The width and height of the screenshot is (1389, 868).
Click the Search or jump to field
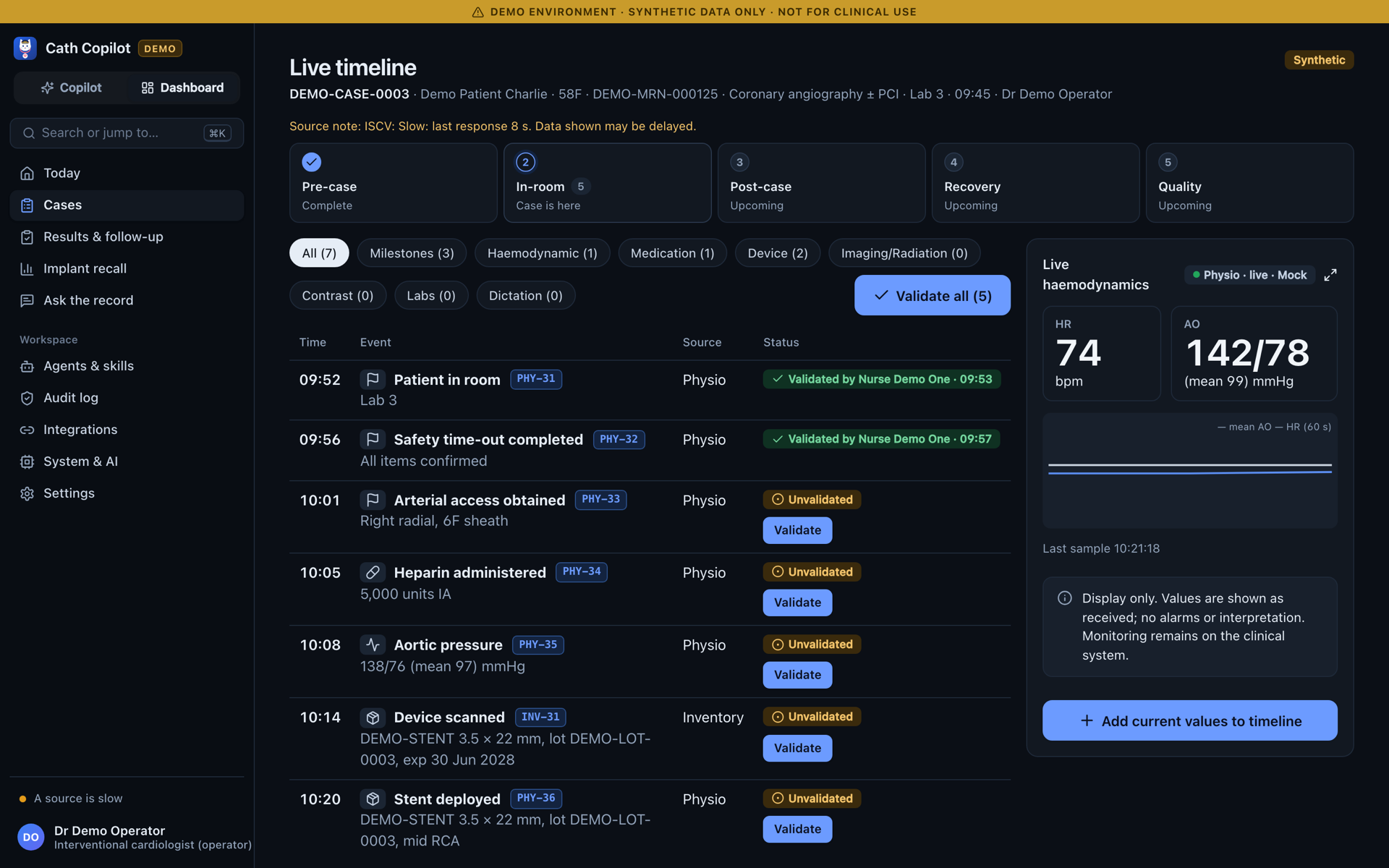coord(127,133)
